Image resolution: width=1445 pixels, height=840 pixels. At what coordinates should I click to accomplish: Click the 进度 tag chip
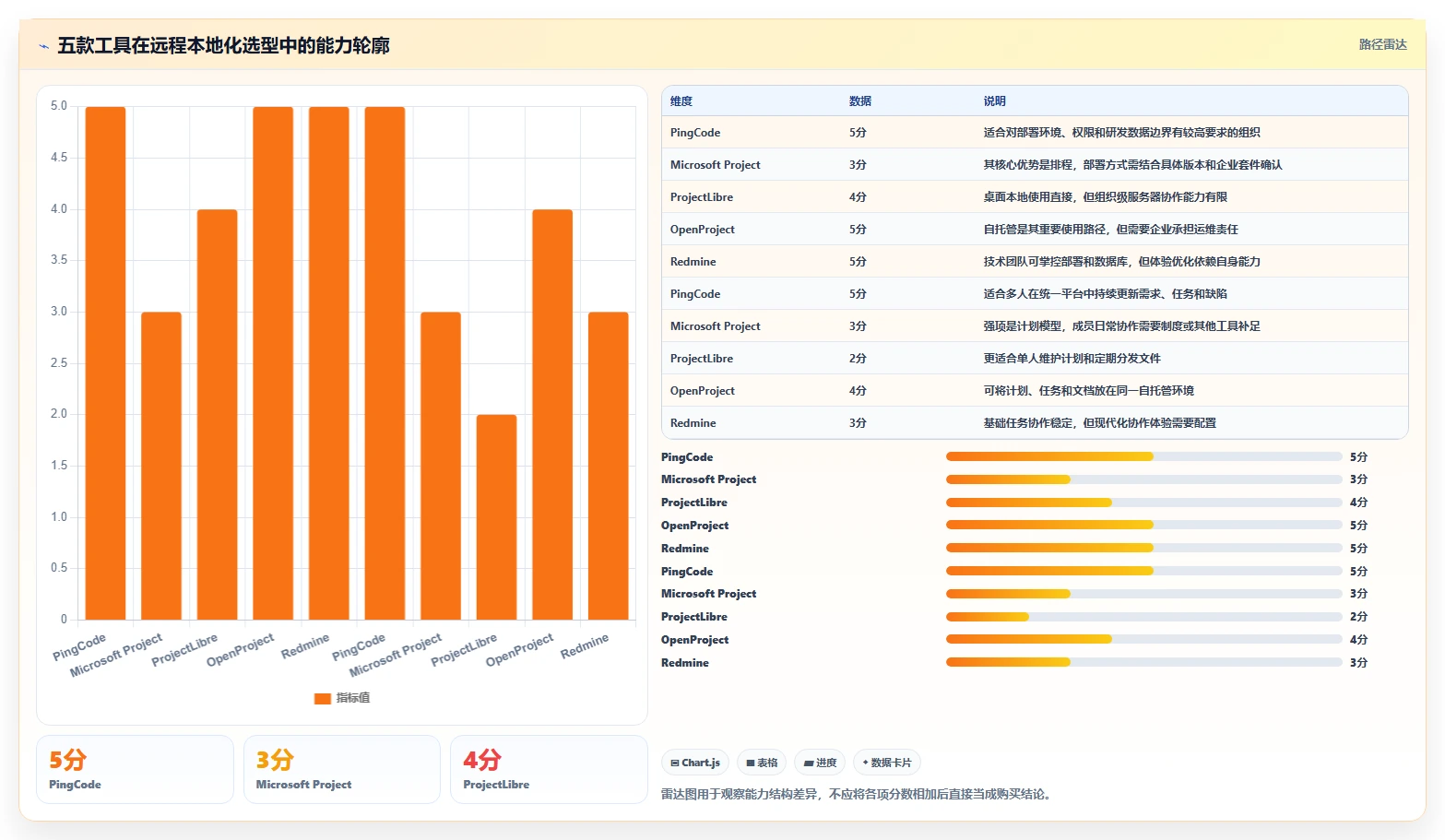[x=820, y=763]
